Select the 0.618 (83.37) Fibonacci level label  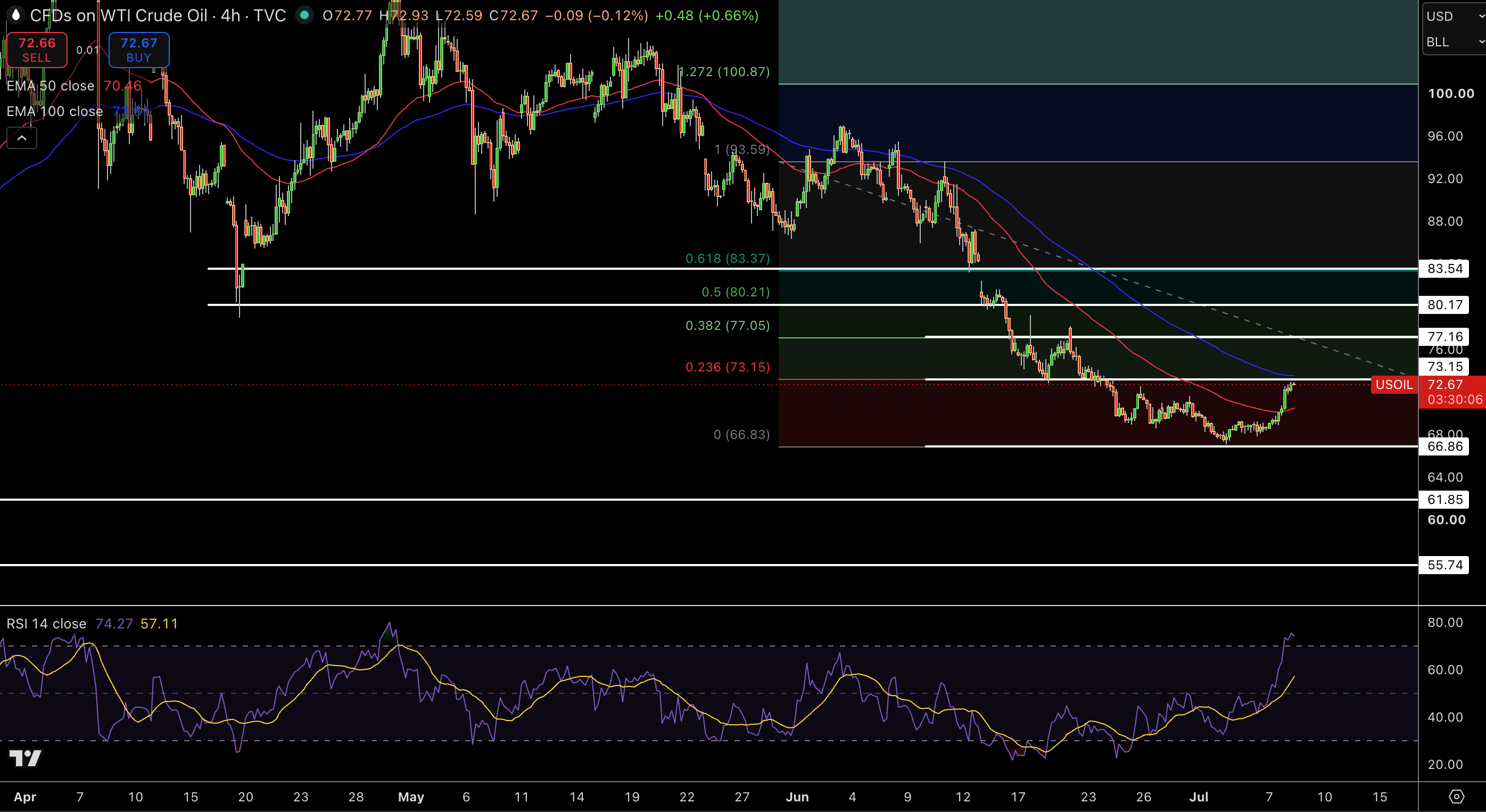pos(728,259)
